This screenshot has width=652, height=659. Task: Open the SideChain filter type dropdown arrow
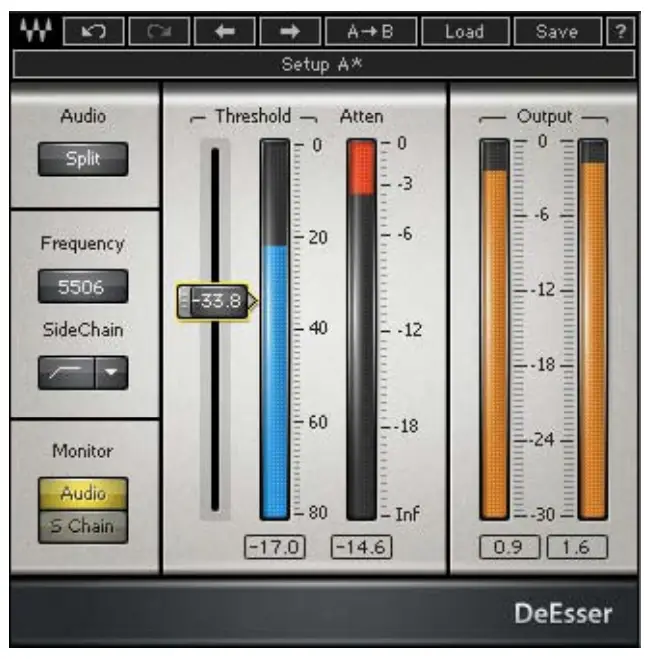pos(111,372)
